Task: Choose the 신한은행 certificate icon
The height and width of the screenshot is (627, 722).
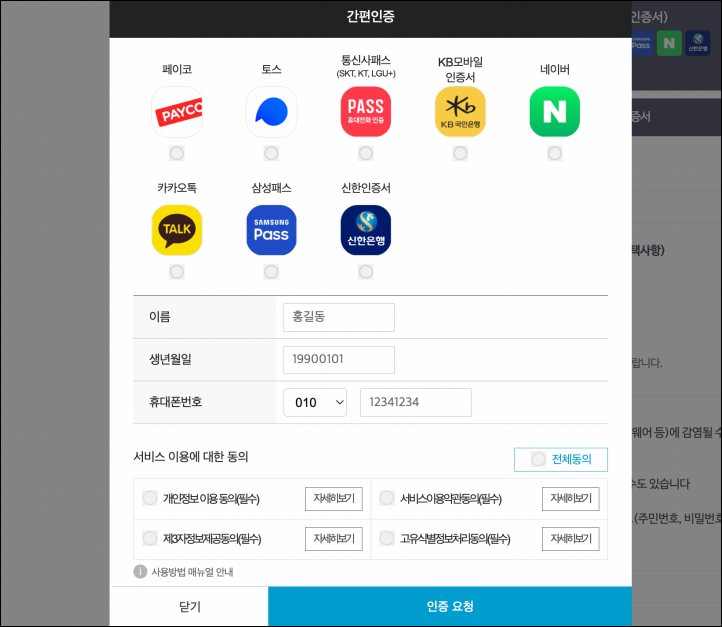Action: (x=366, y=230)
